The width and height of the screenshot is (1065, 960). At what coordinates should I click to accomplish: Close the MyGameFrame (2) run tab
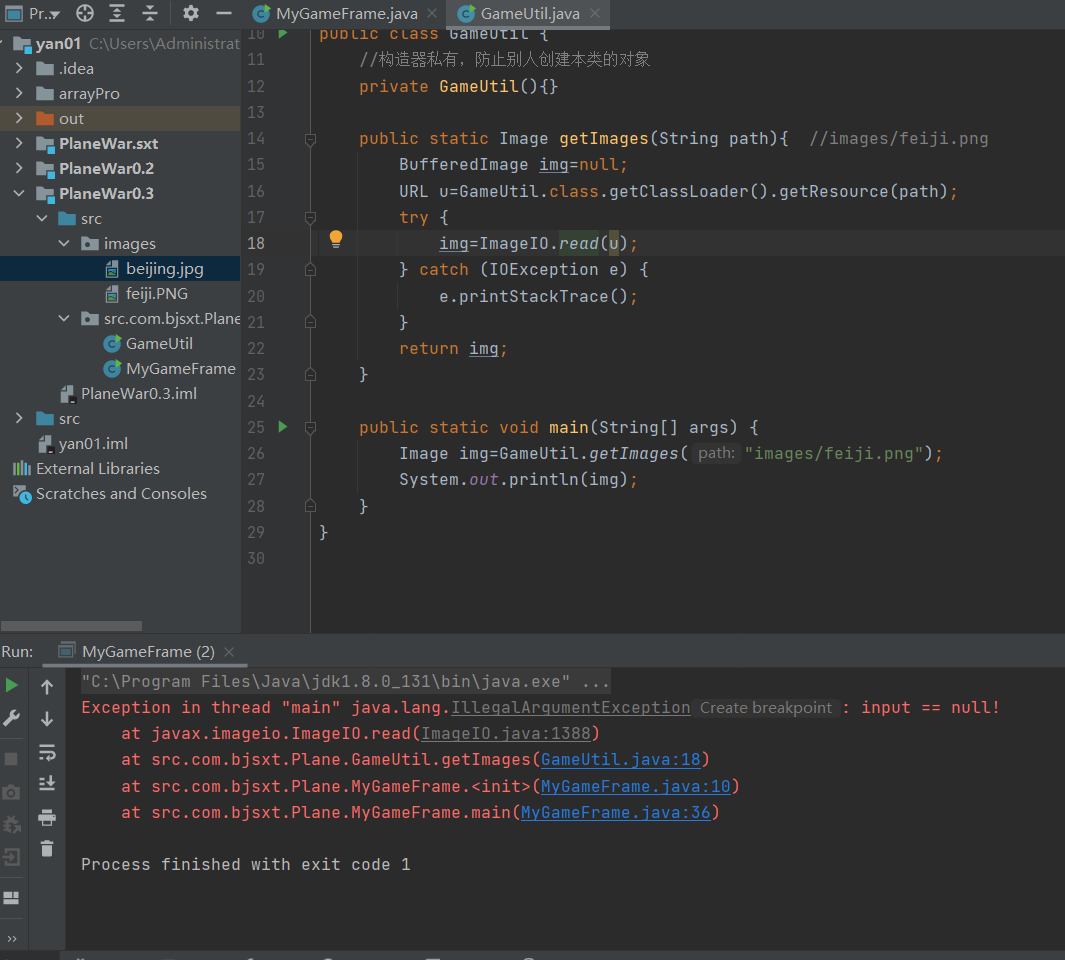point(230,652)
